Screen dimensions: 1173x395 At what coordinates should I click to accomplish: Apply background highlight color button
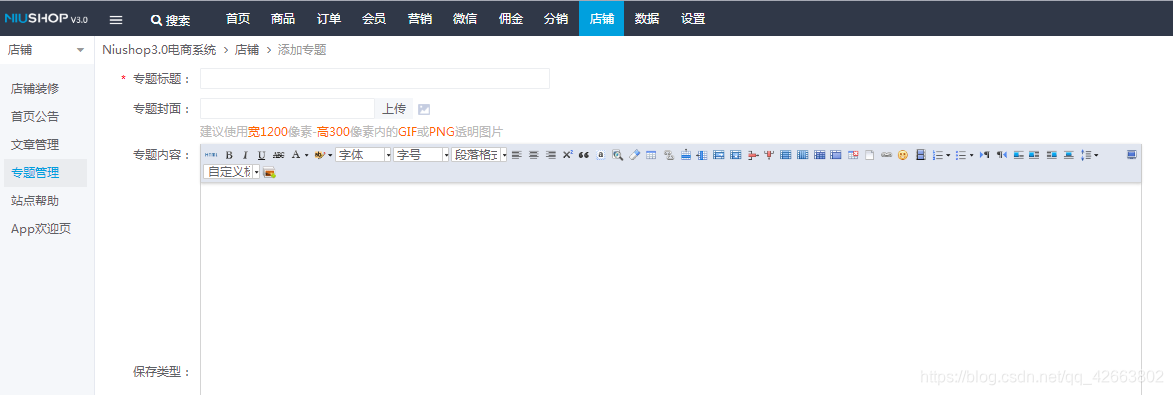pos(319,155)
